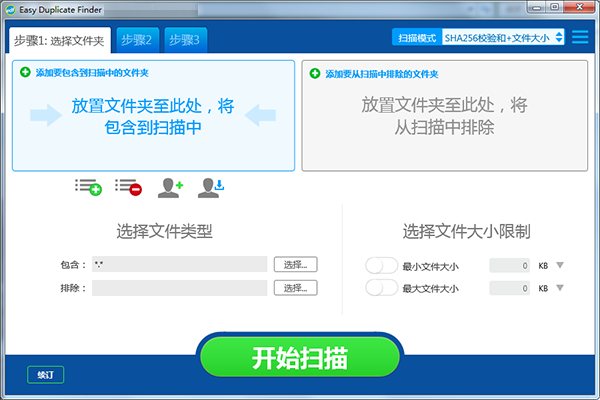This screenshot has width=600, height=400.
Task: Click 选择 button next to 排除 field
Action: pos(295,288)
